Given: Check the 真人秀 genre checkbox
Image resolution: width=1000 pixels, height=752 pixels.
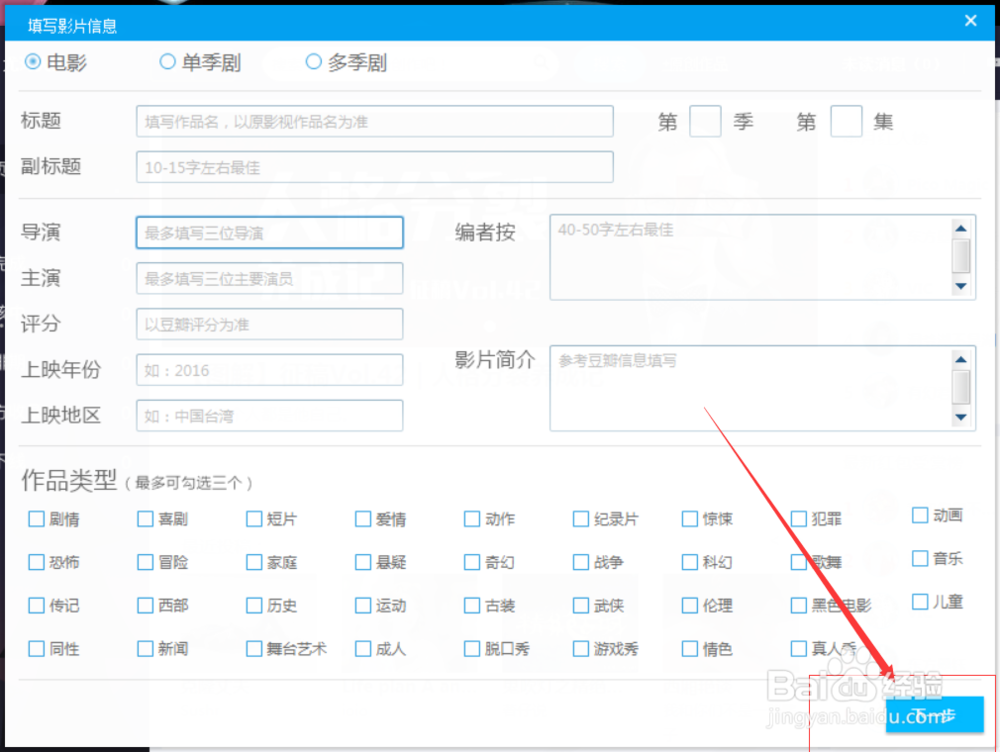Looking at the screenshot, I should pos(797,648).
